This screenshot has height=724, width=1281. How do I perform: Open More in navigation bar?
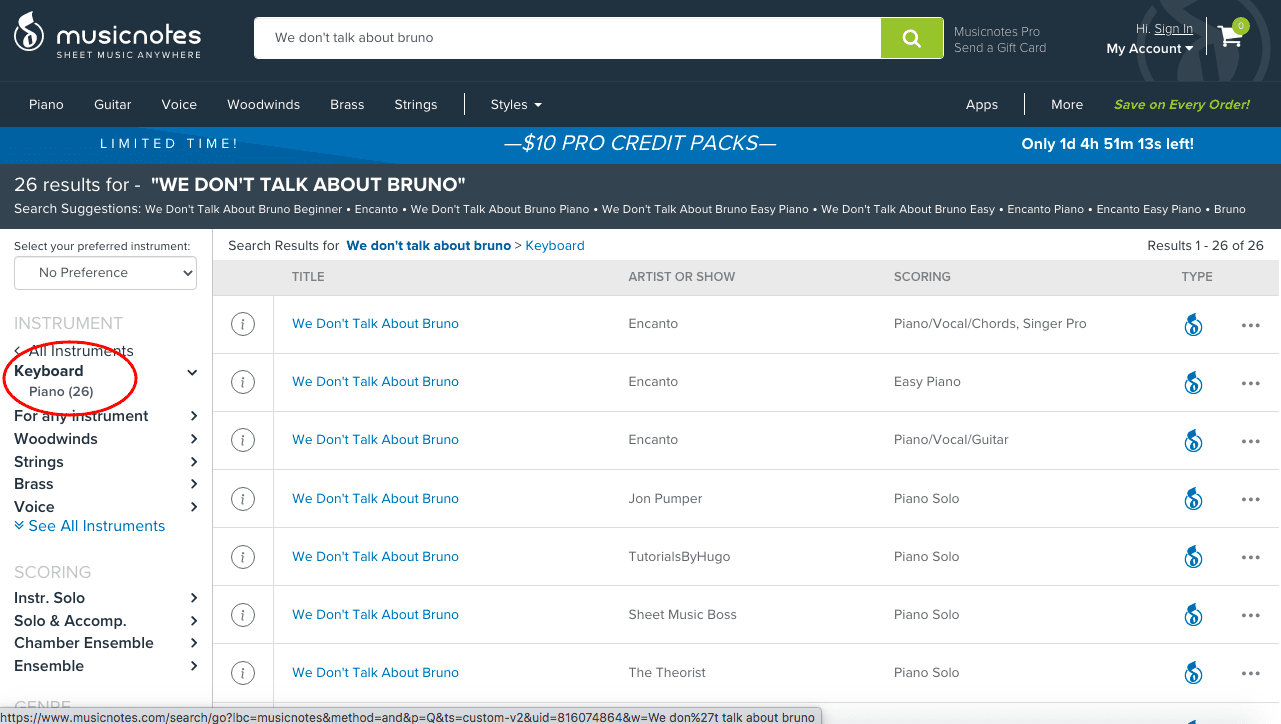pyautogui.click(x=1067, y=105)
